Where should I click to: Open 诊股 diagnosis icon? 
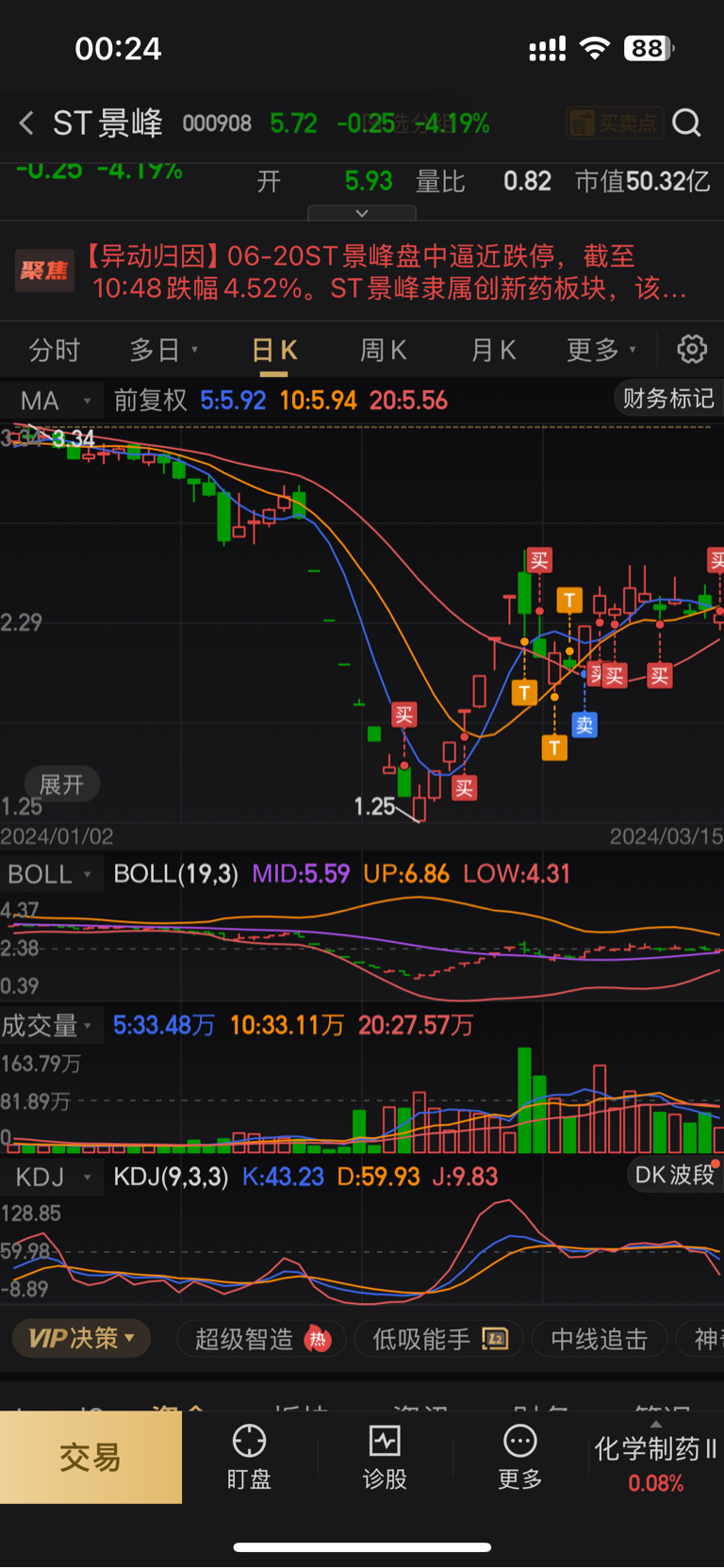[385, 1441]
